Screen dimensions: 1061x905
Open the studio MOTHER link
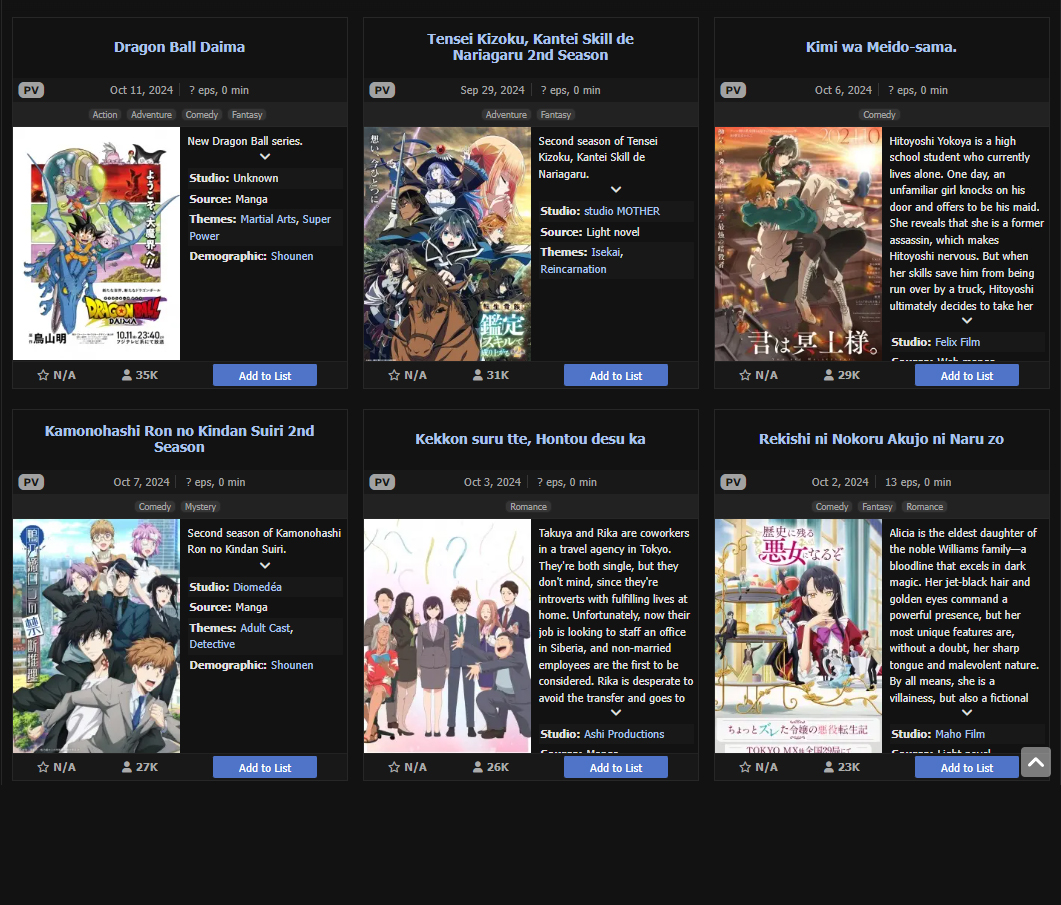[622, 211]
